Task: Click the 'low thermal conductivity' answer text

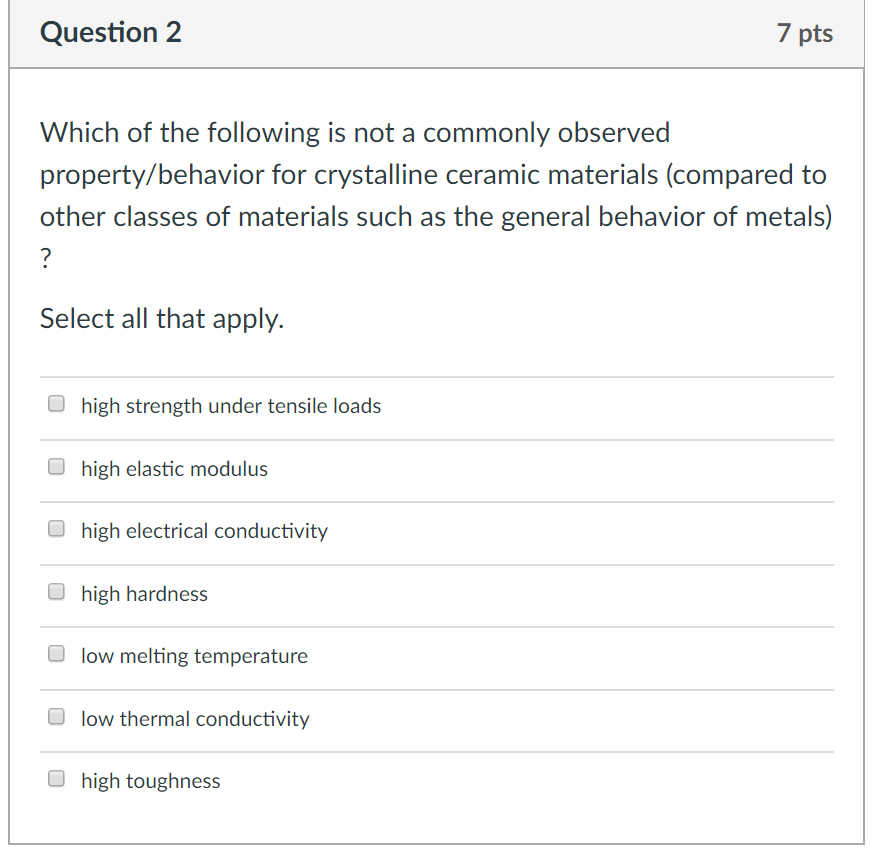Action: tap(195, 719)
